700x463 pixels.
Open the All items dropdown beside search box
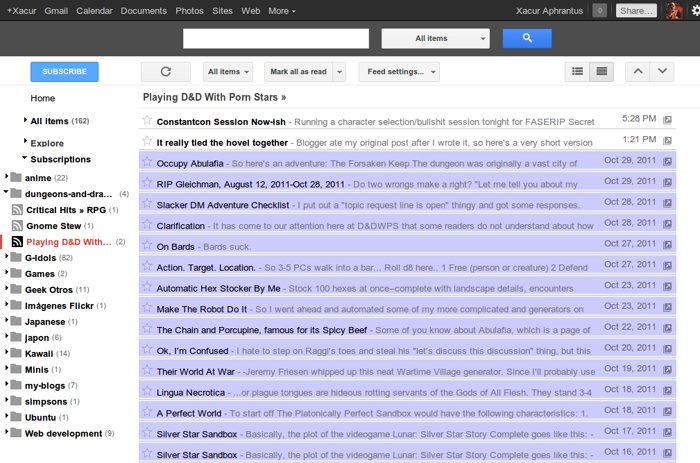tap(435, 38)
